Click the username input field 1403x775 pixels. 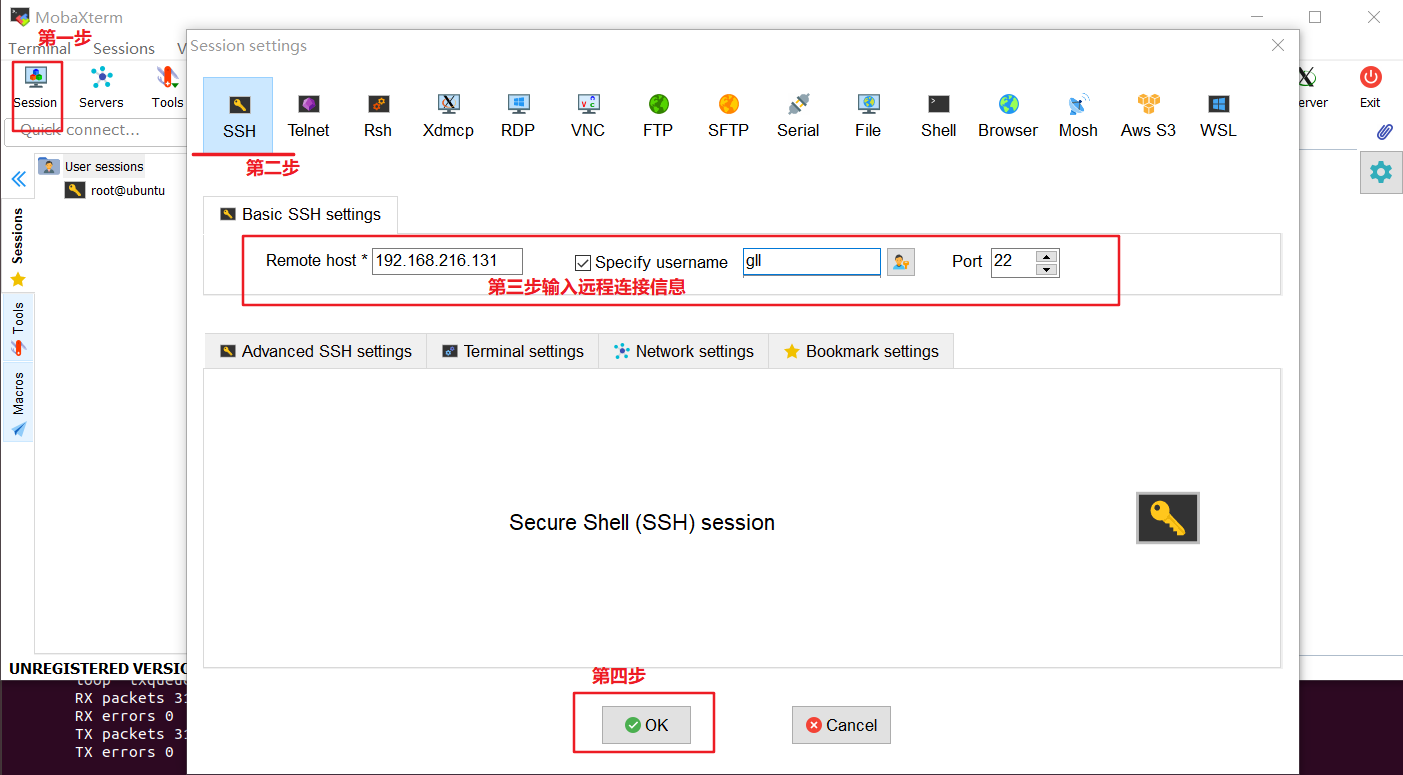(812, 262)
